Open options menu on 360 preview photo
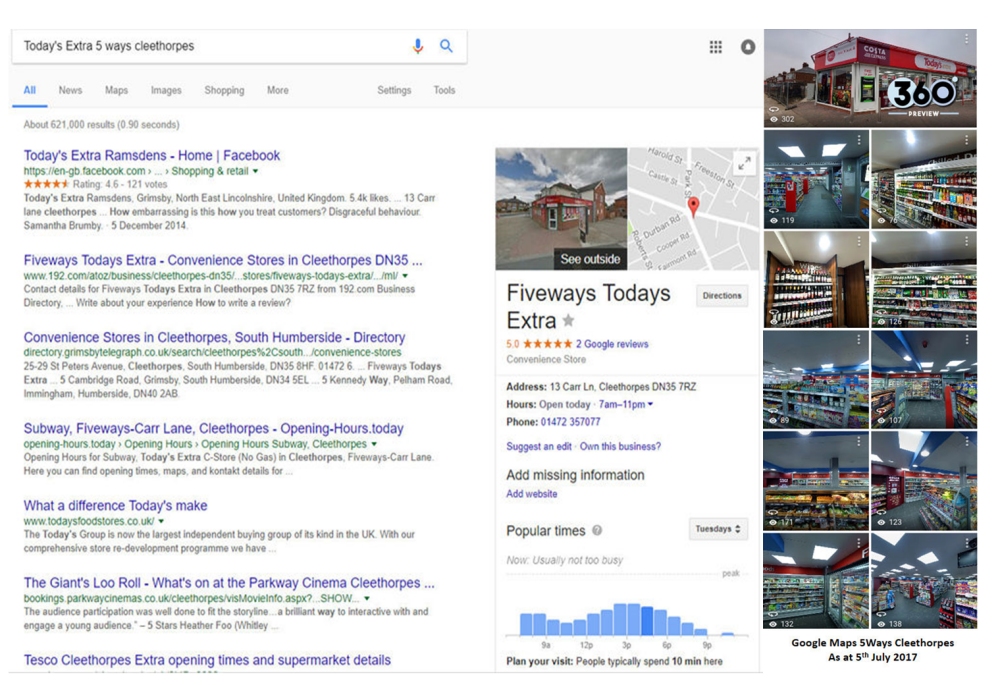The width and height of the screenshot is (1000, 685). (966, 39)
